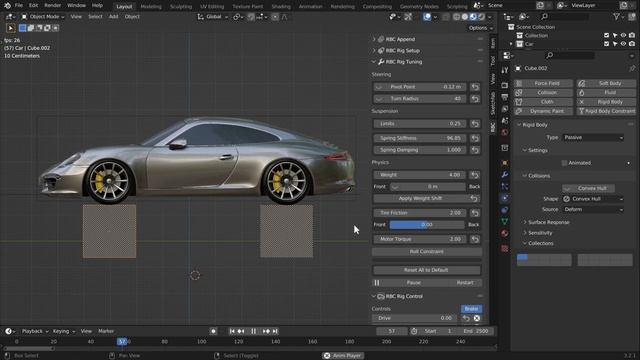640x360 pixels.
Task: Click the weight shift Front-Back slider
Action: [427, 187]
